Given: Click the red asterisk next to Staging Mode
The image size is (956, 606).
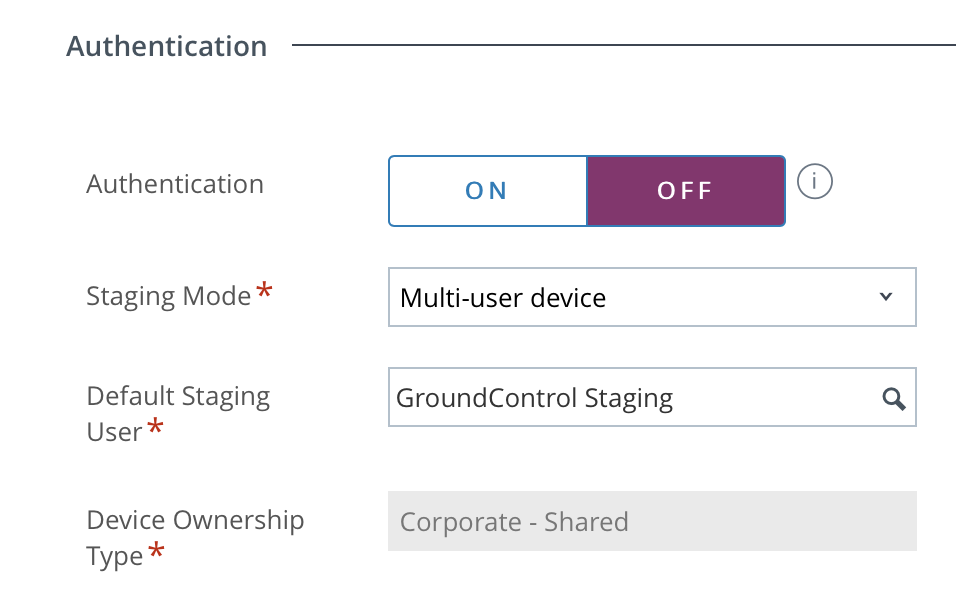Looking at the screenshot, I should [264, 292].
